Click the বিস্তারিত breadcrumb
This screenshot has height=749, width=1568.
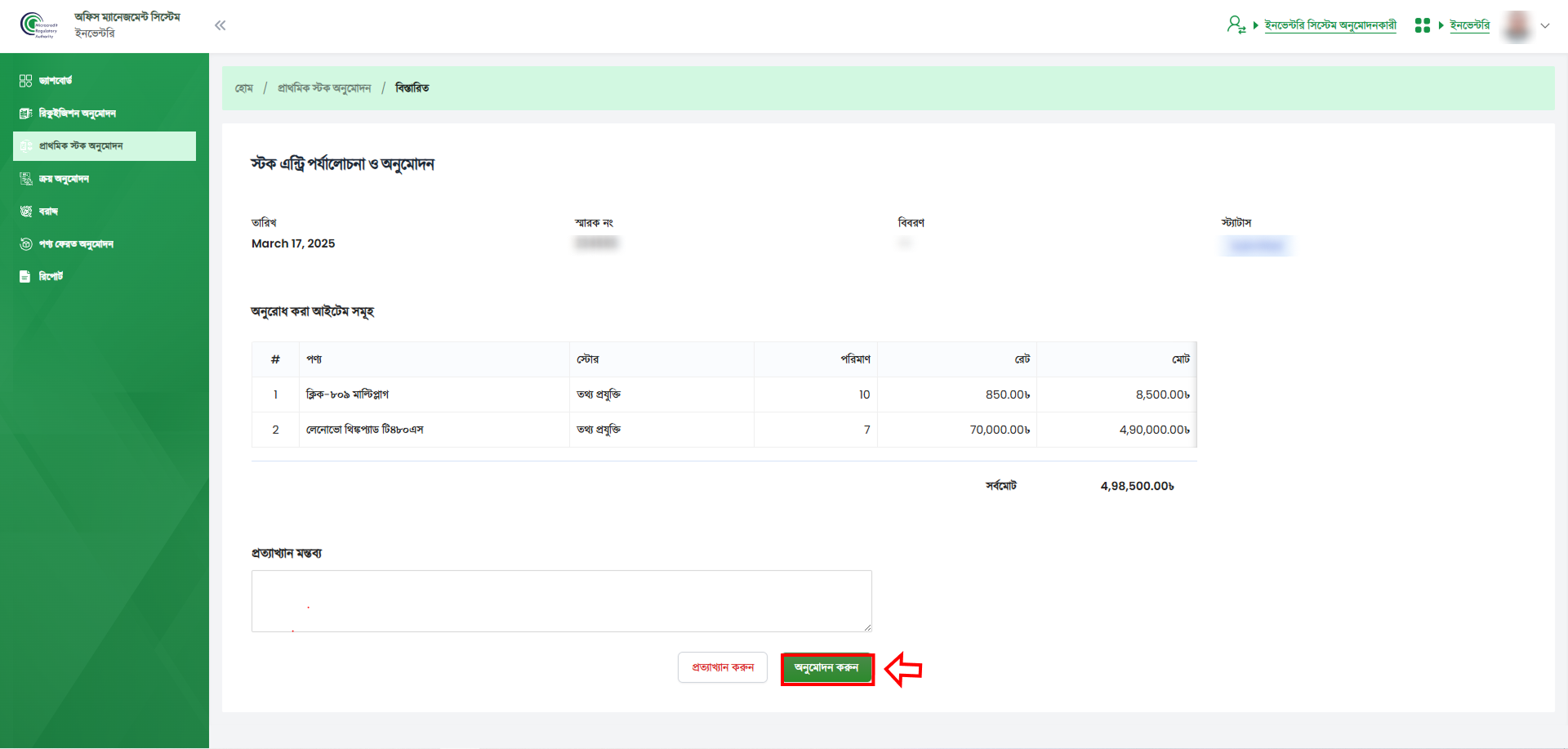(412, 88)
